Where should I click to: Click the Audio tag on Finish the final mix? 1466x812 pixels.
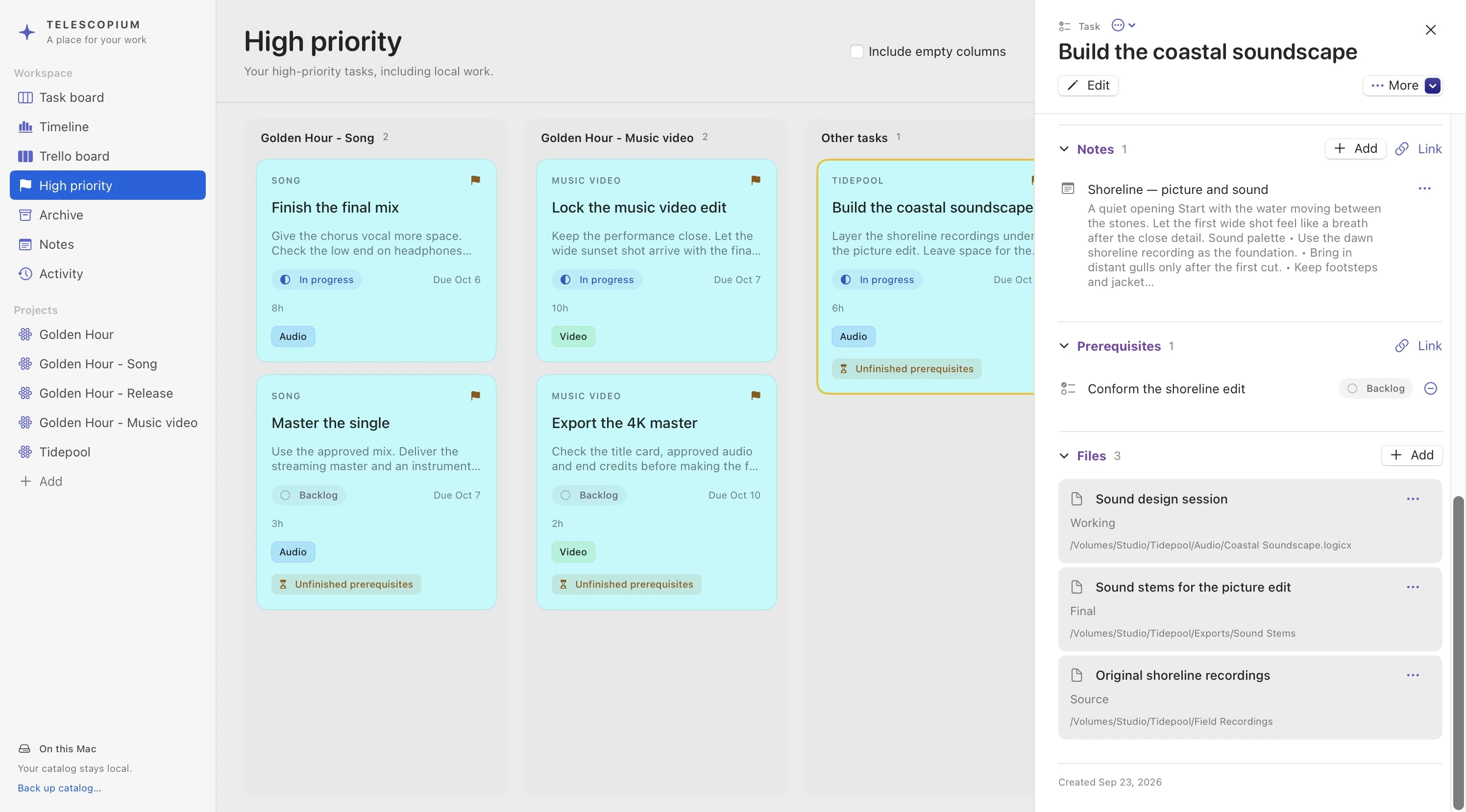point(293,336)
